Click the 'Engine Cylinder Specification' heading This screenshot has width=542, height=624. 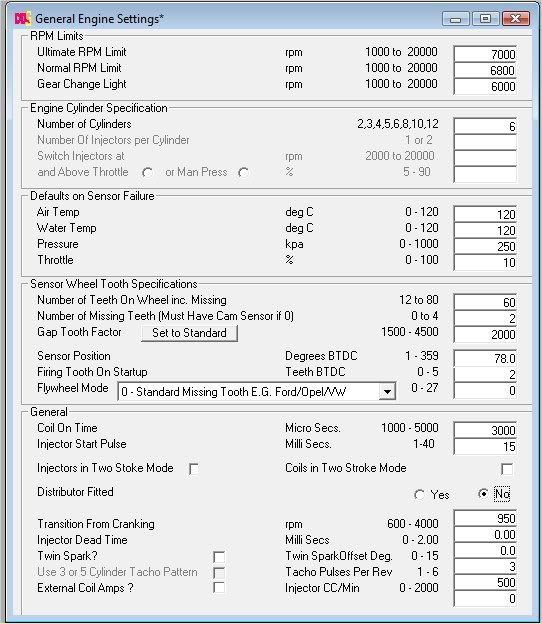point(99,108)
